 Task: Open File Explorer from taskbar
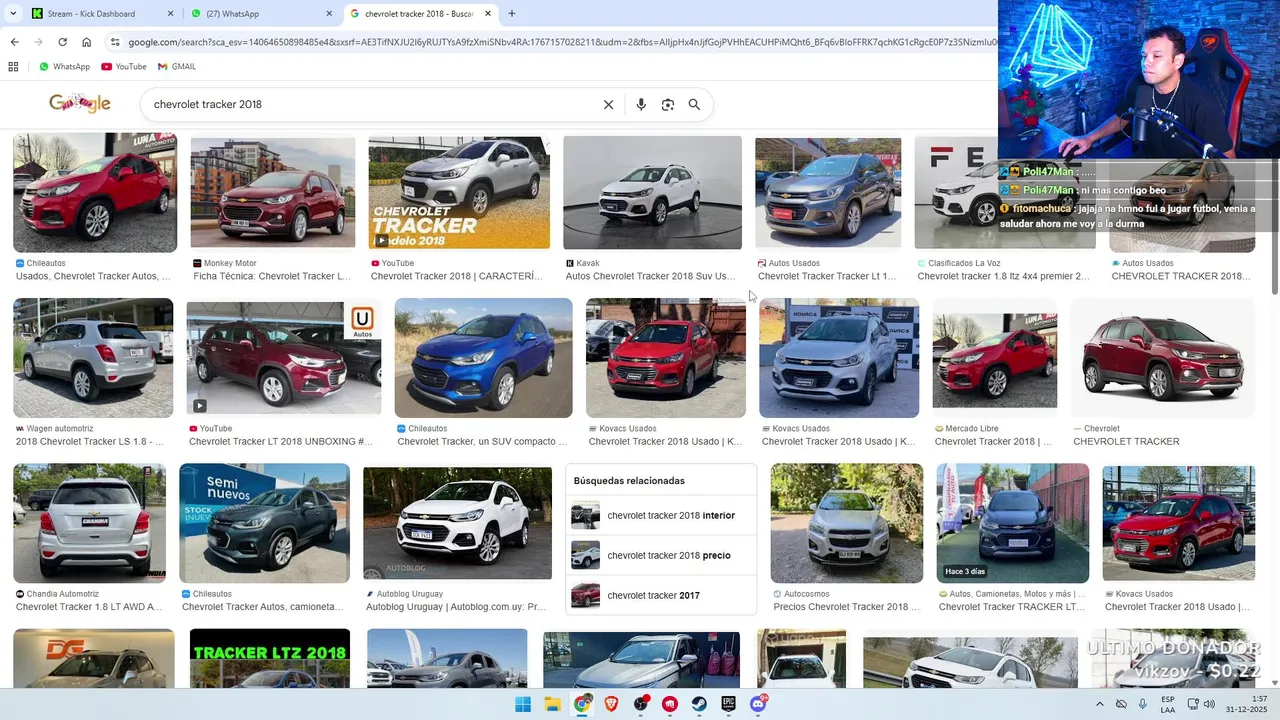(x=552, y=704)
